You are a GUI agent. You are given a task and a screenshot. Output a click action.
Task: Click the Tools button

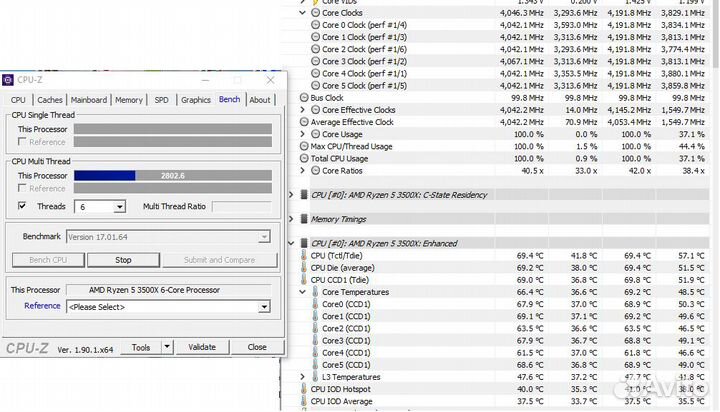coord(141,347)
